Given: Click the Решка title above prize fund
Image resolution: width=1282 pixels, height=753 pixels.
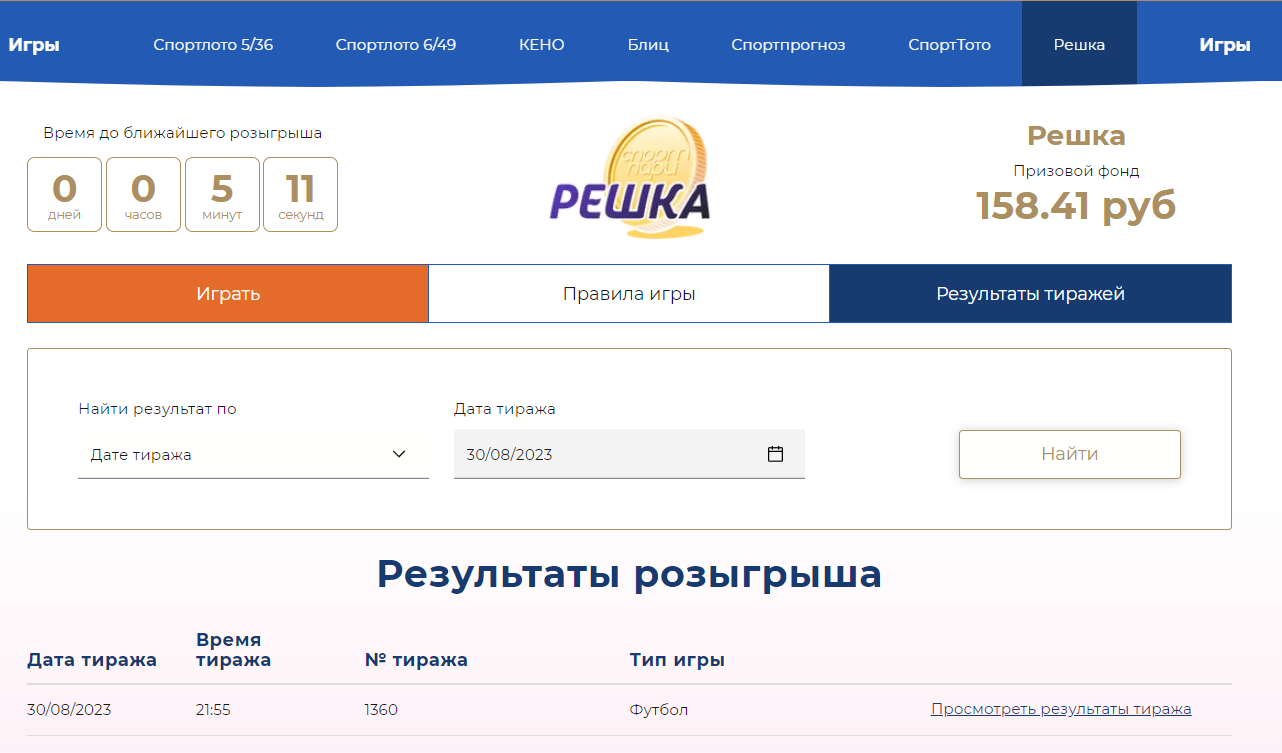Looking at the screenshot, I should click(1076, 136).
